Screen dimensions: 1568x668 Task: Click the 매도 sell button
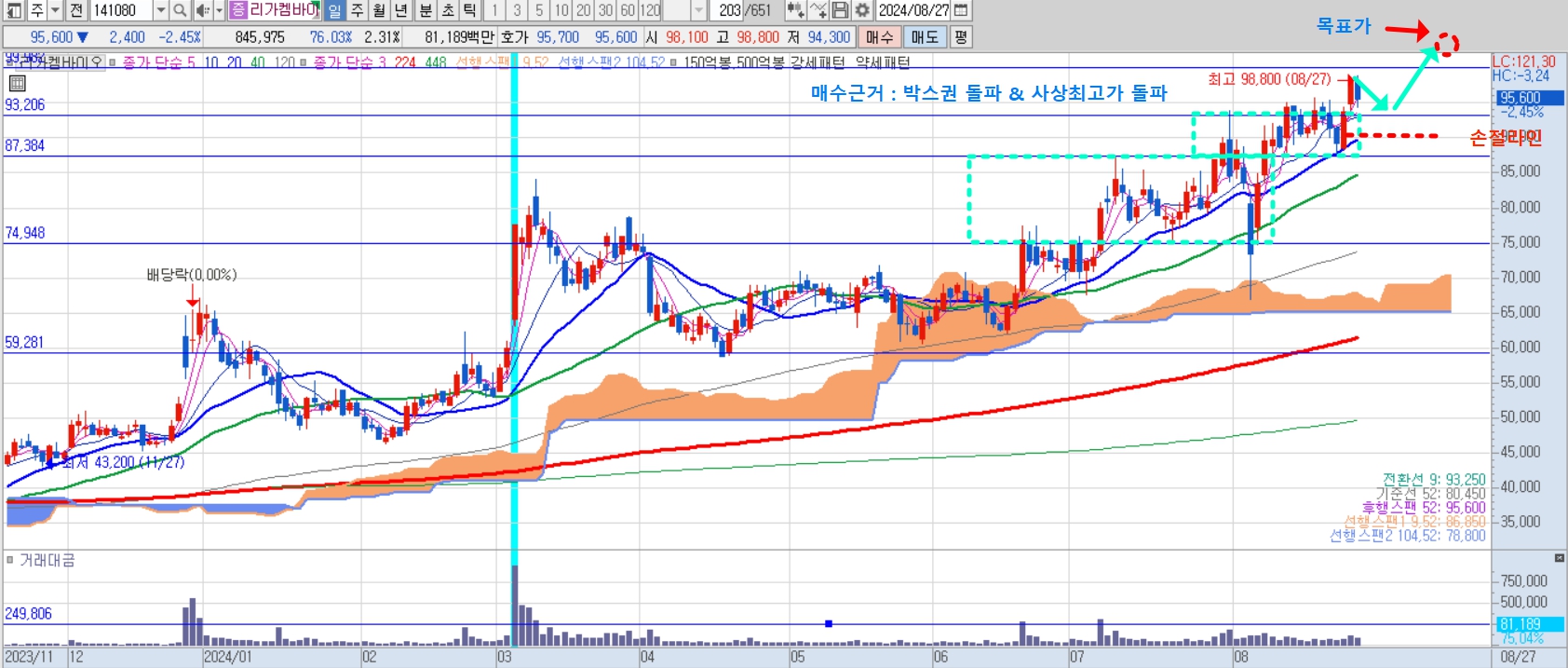click(925, 36)
